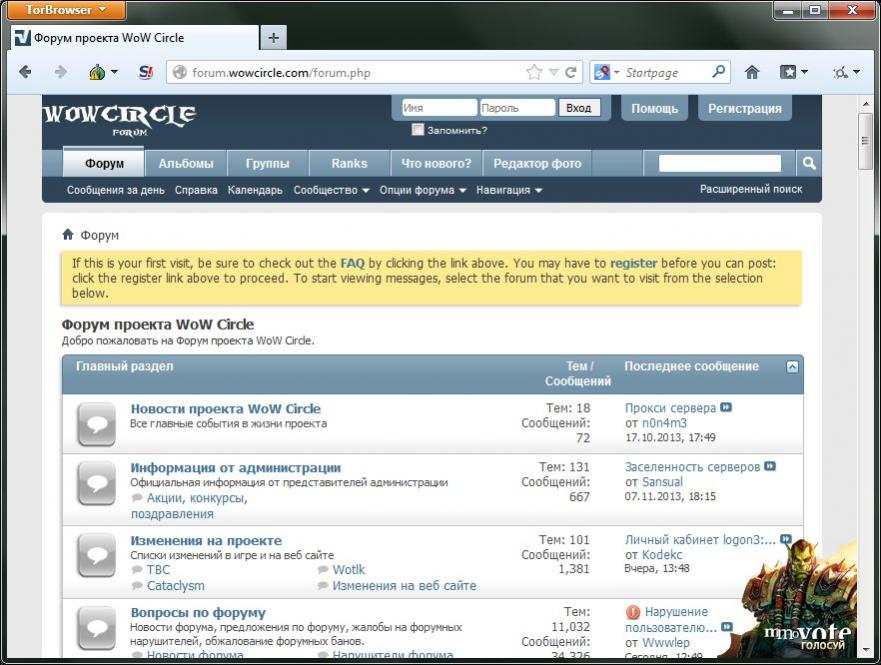881x665 pixels.
Task: Open the Опции форума dropdown
Action: click(x=423, y=190)
